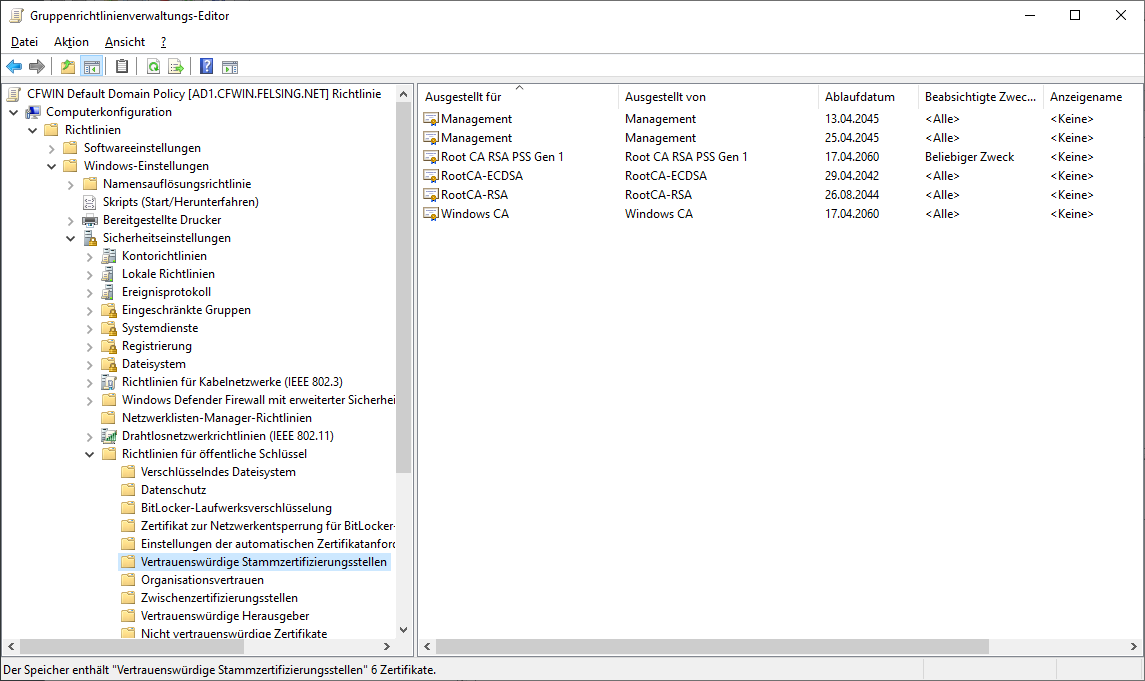Select Zwischenzertifizierungsstellen folder in tree
Image resolution: width=1145 pixels, height=681 pixels.
pos(219,598)
